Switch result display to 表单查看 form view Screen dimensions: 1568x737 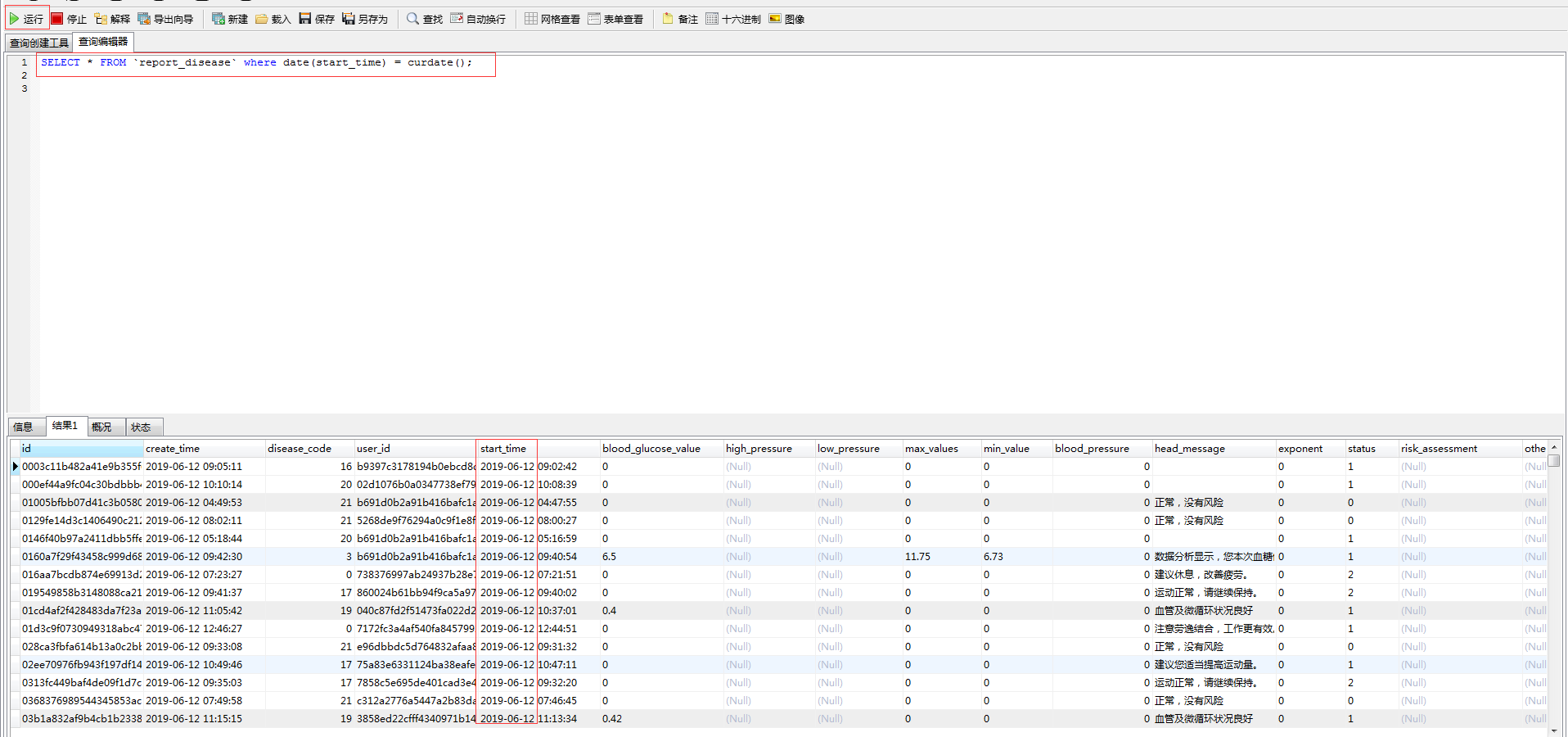[615, 18]
